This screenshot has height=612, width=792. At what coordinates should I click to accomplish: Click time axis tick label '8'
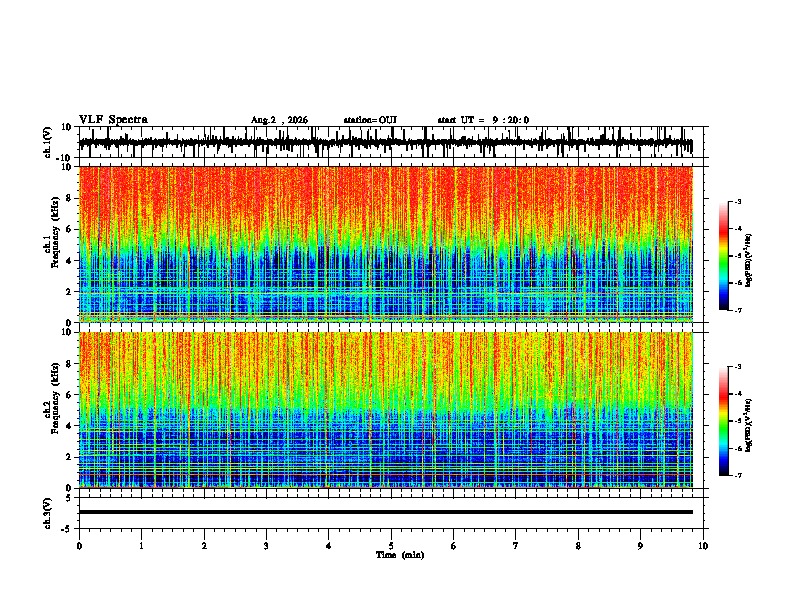point(578,546)
